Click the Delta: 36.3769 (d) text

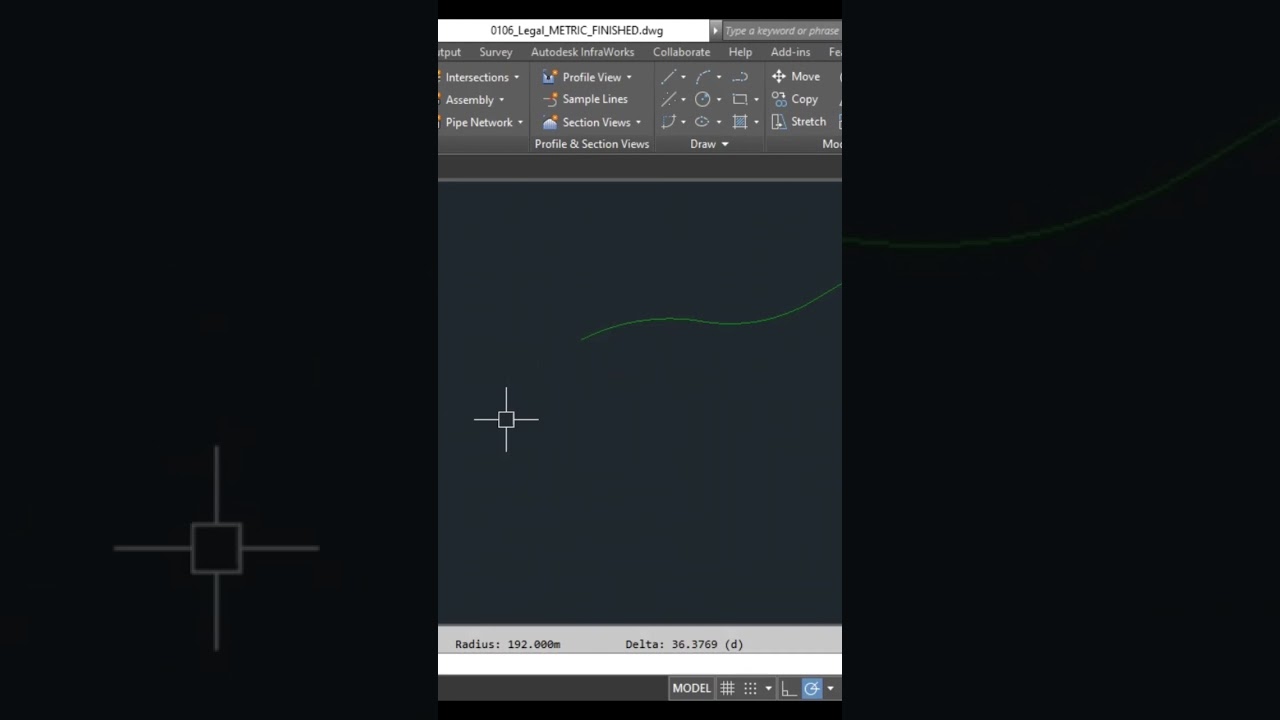[684, 644]
